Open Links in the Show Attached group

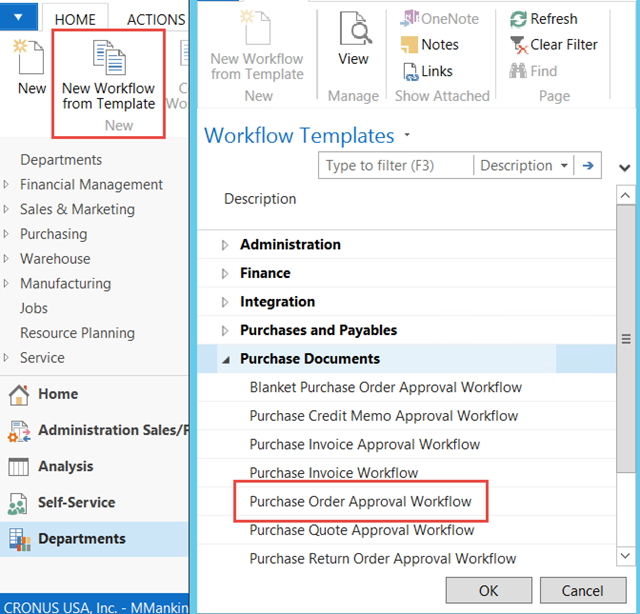[428, 71]
